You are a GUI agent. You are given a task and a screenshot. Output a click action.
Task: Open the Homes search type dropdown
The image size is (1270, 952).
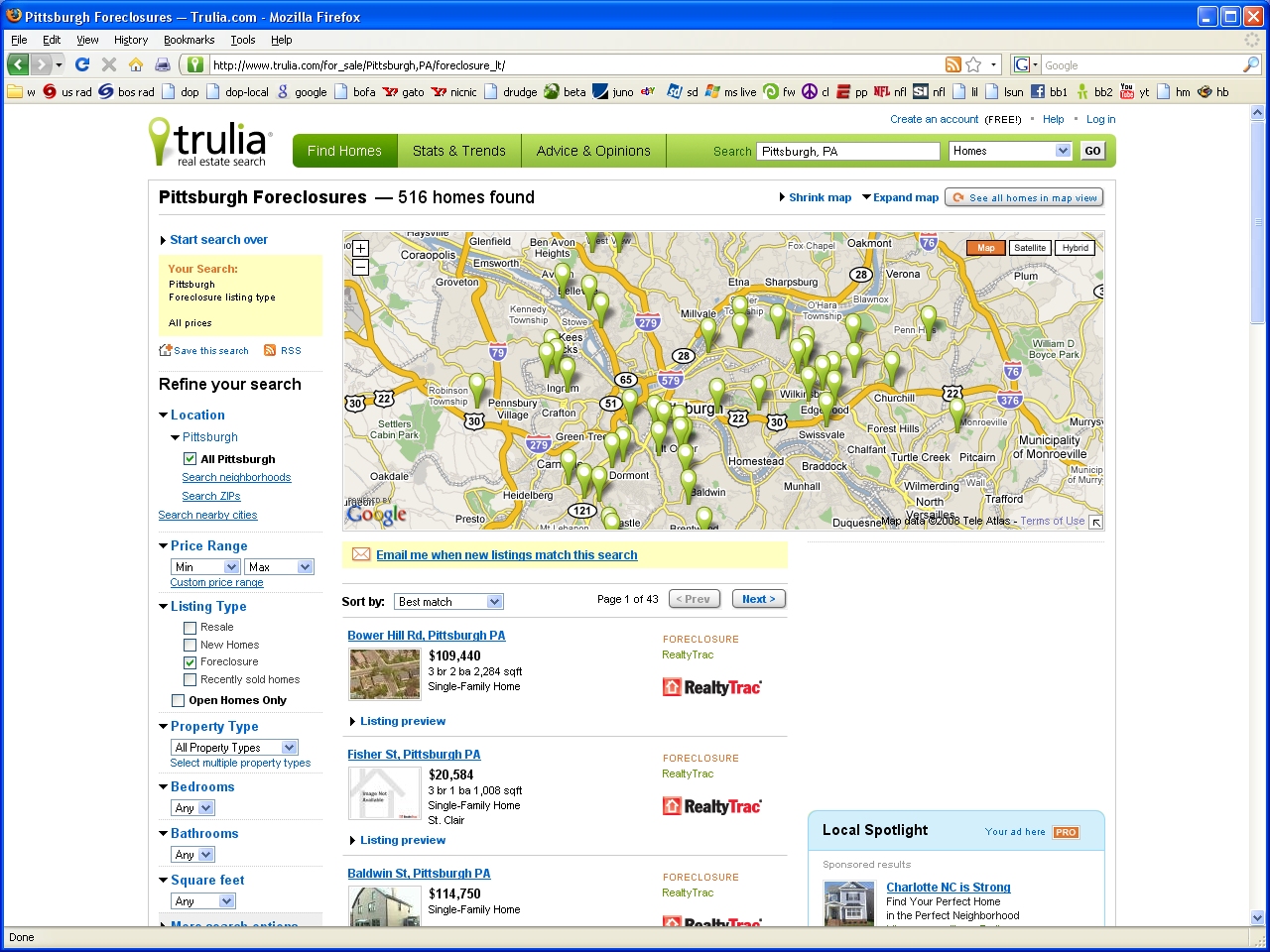point(1010,151)
